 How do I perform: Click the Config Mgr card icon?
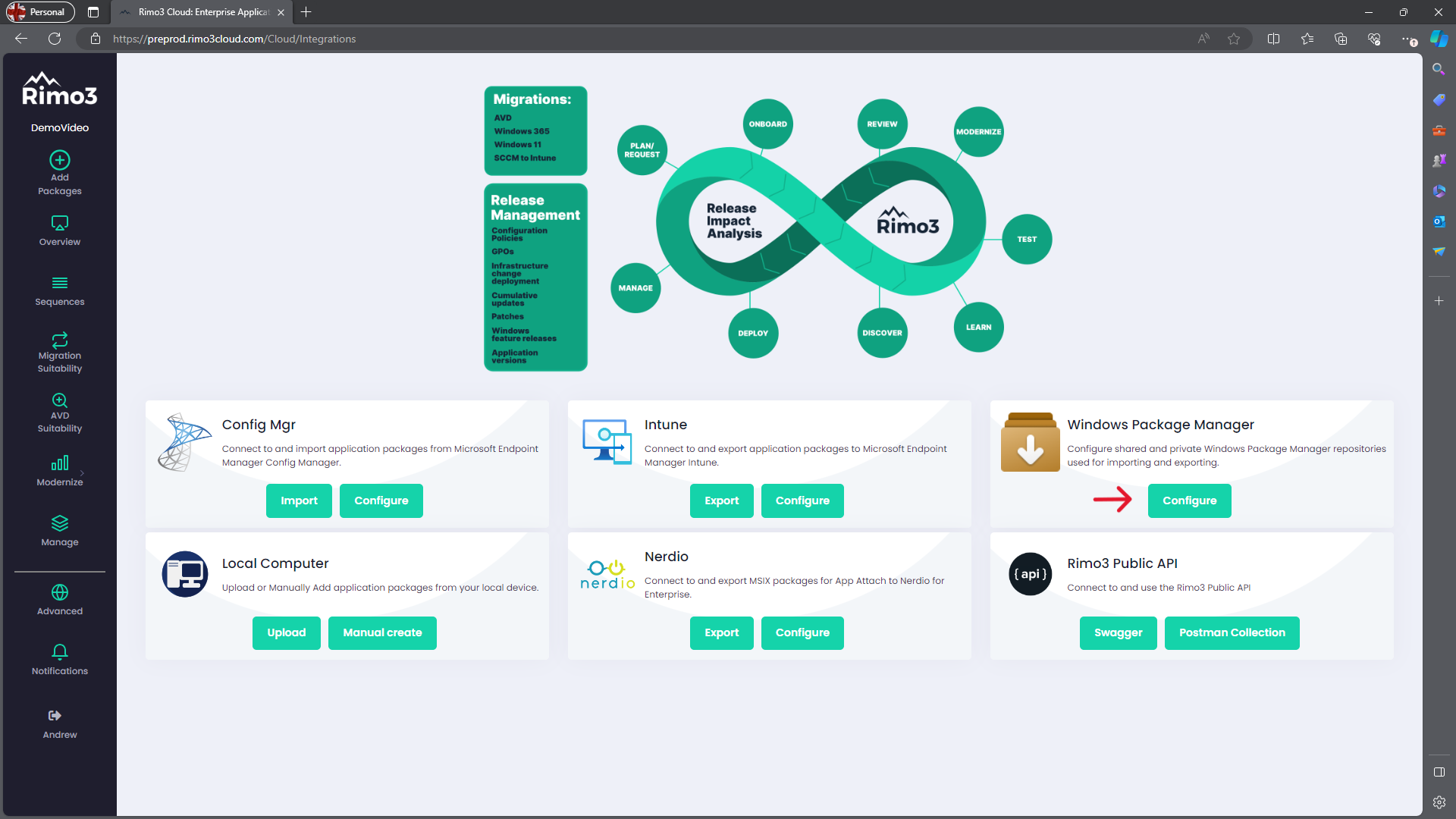point(184,442)
